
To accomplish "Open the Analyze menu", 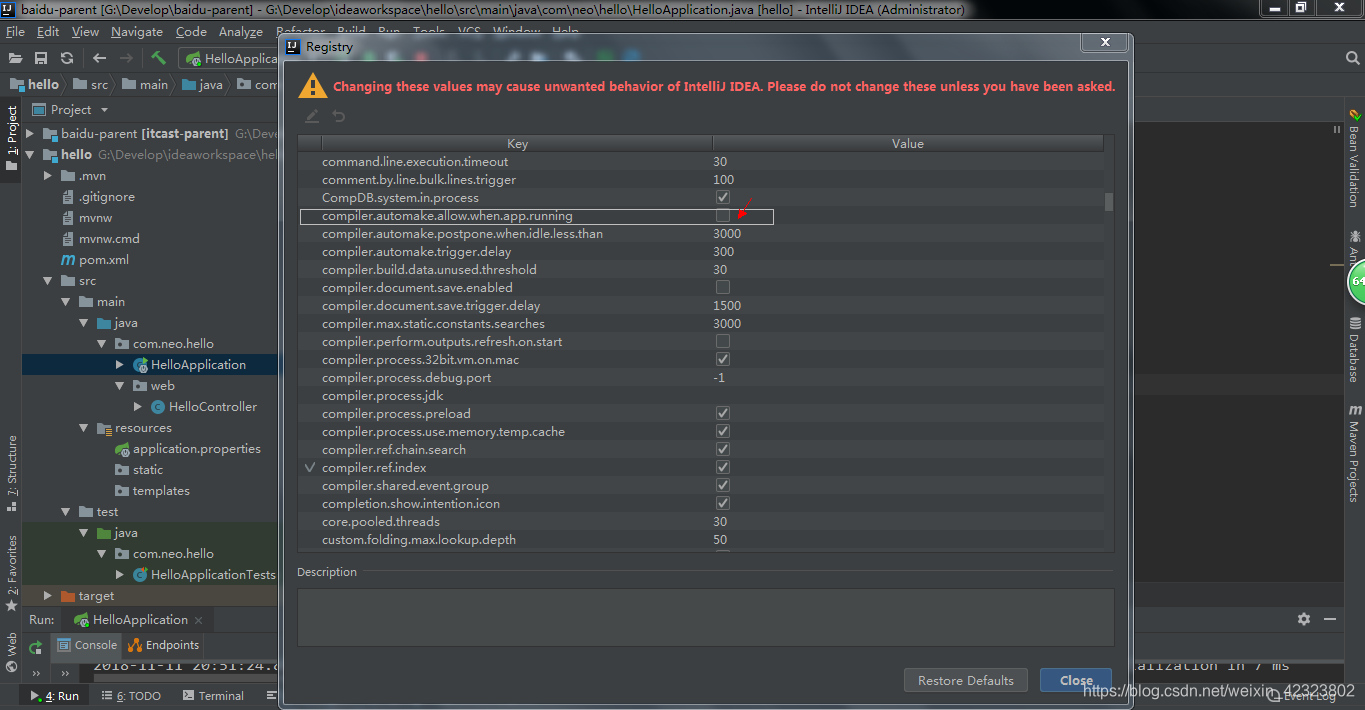I will coord(240,32).
